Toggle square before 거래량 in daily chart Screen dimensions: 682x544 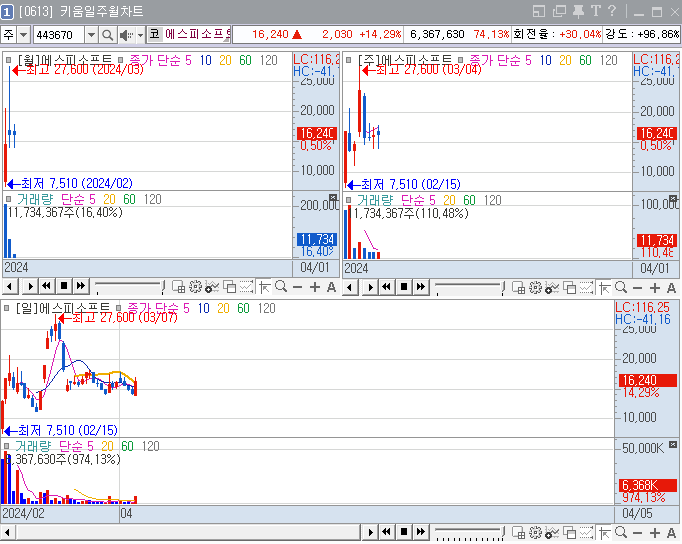point(7,446)
